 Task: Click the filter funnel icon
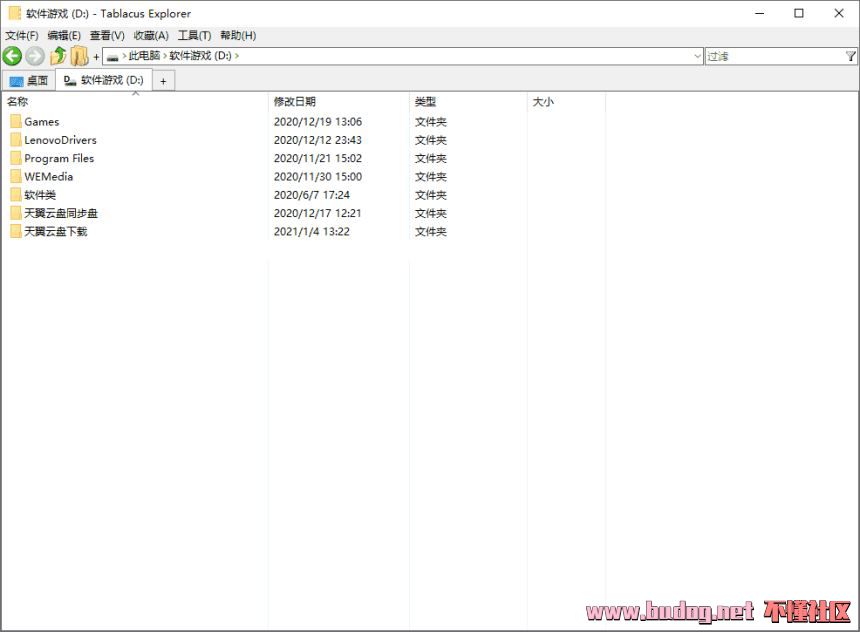tap(851, 56)
